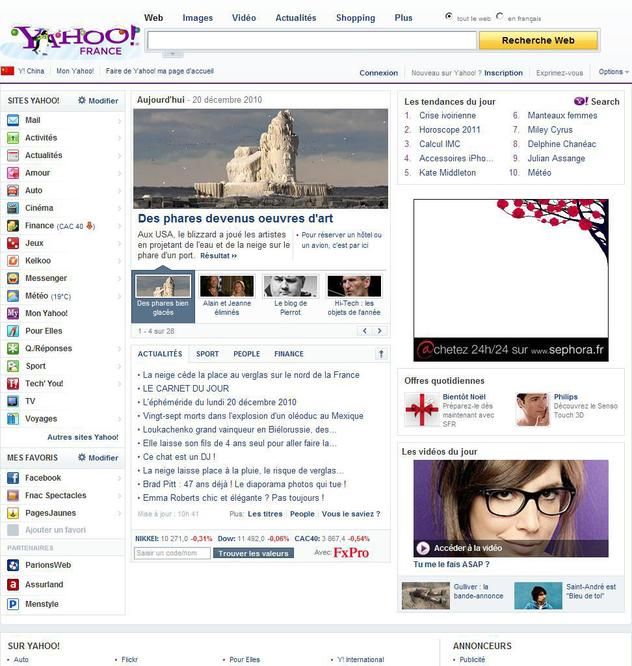Switch to the Shopping search tab

pyautogui.click(x=356, y=18)
